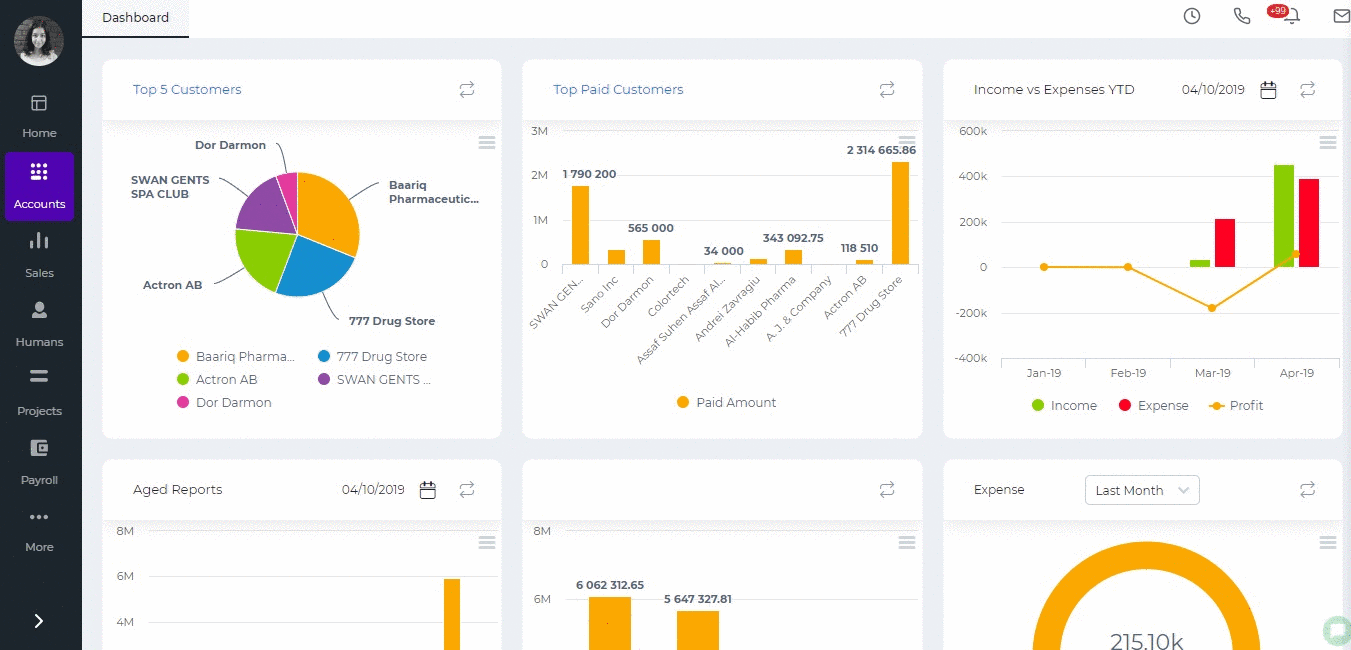Click the phone icon in top bar
Screen dimensions: 1351x650
(x=1241, y=16)
